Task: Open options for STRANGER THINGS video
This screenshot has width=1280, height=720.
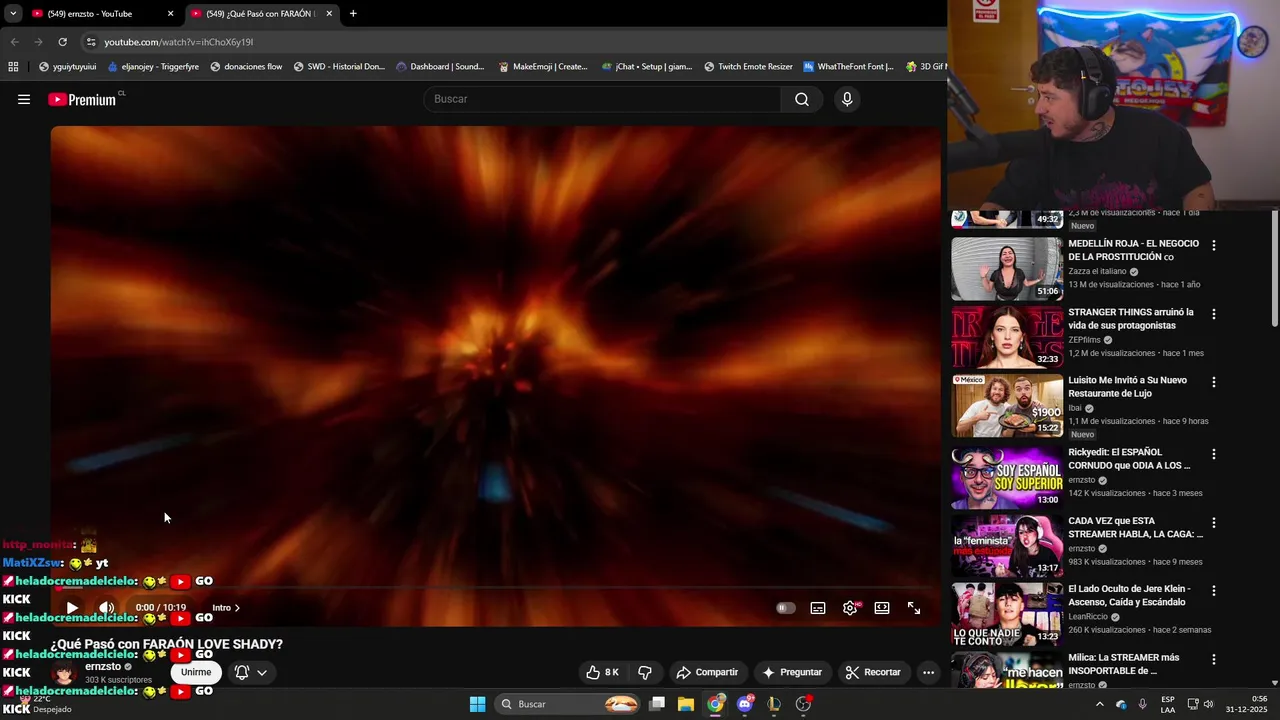Action: [x=1214, y=314]
